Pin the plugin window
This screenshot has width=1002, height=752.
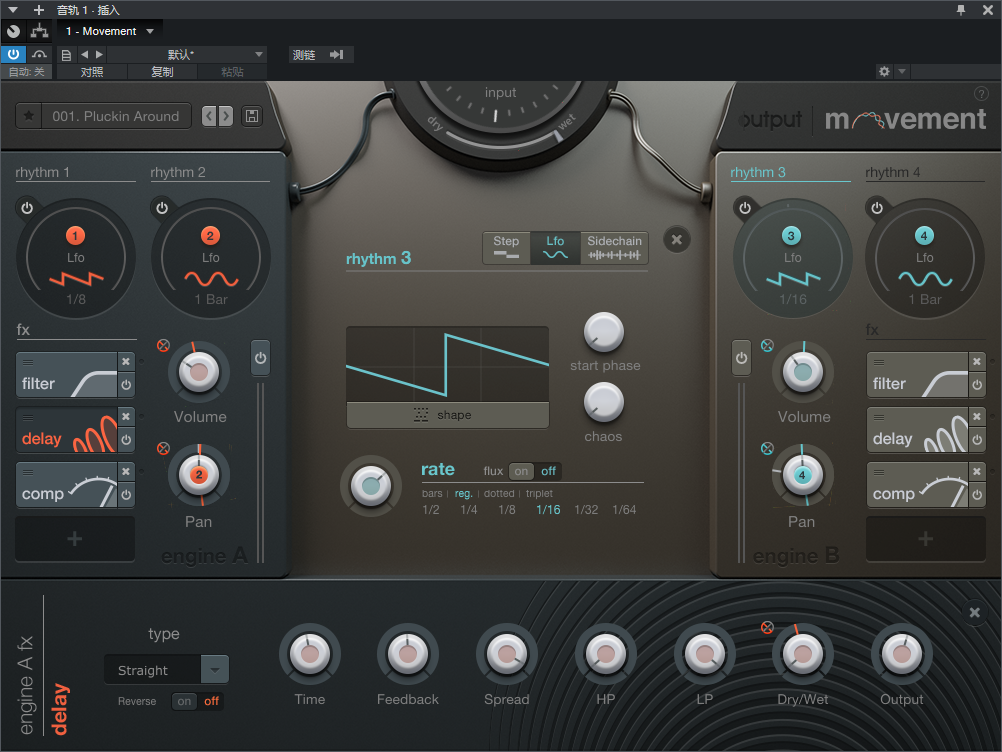click(960, 10)
